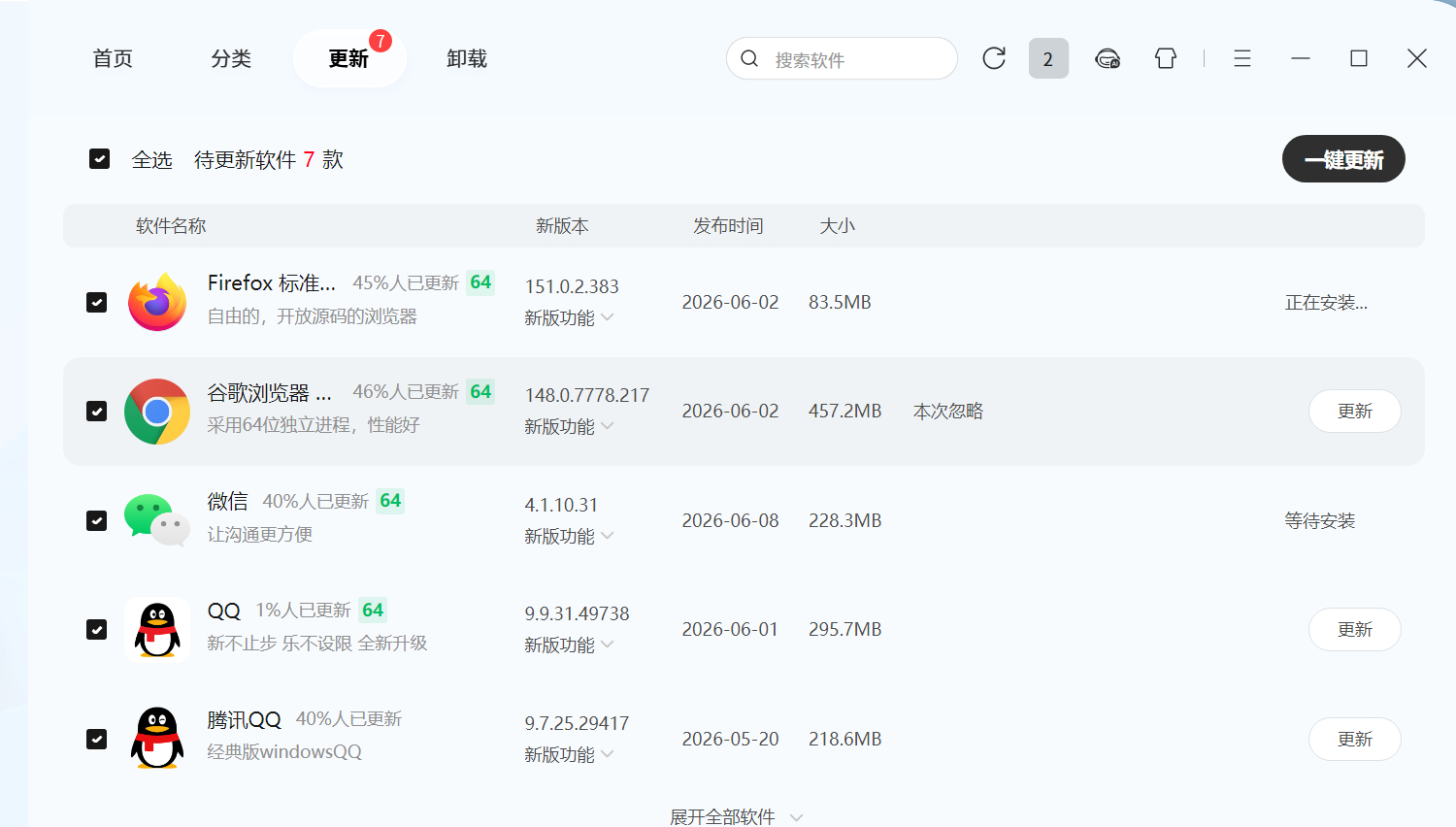Click the 正在安装... status for Firefox
This screenshot has width=1456, height=827.
click(x=1326, y=303)
